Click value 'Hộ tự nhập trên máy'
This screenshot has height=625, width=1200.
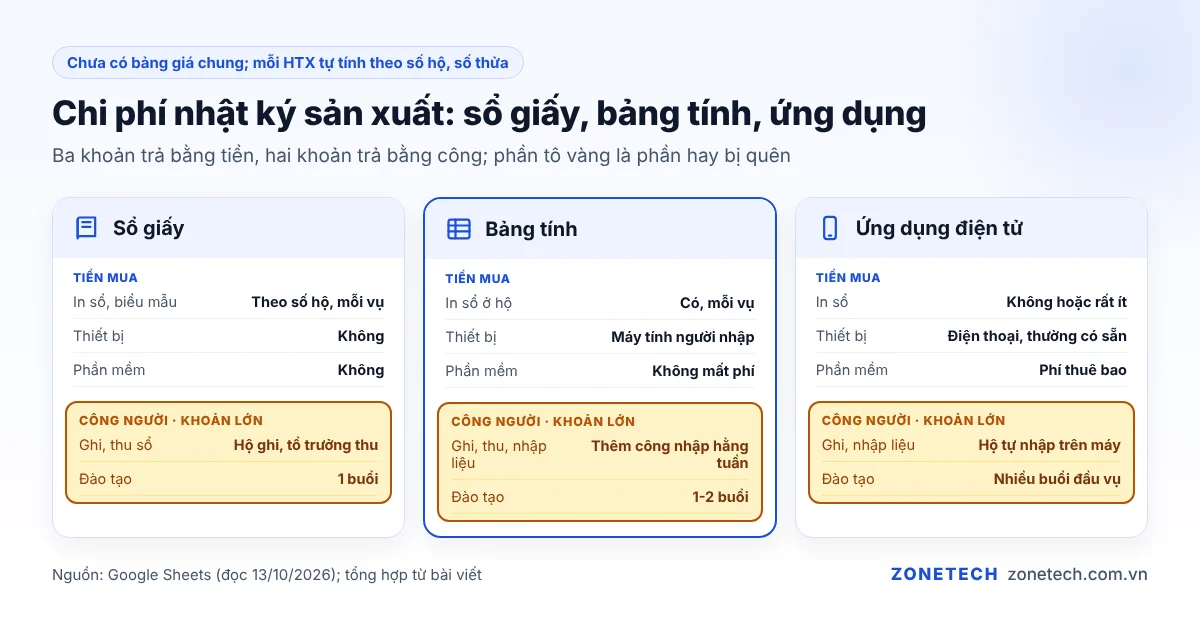pyautogui.click(x=1049, y=445)
